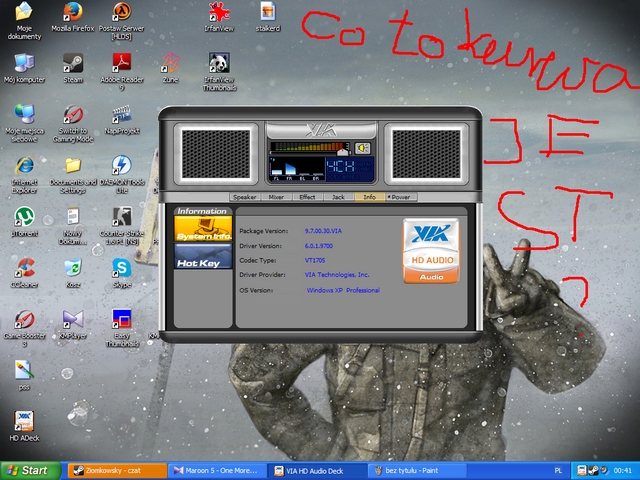
Task: Open Game Booster 3 shortcut
Action: coord(24,328)
